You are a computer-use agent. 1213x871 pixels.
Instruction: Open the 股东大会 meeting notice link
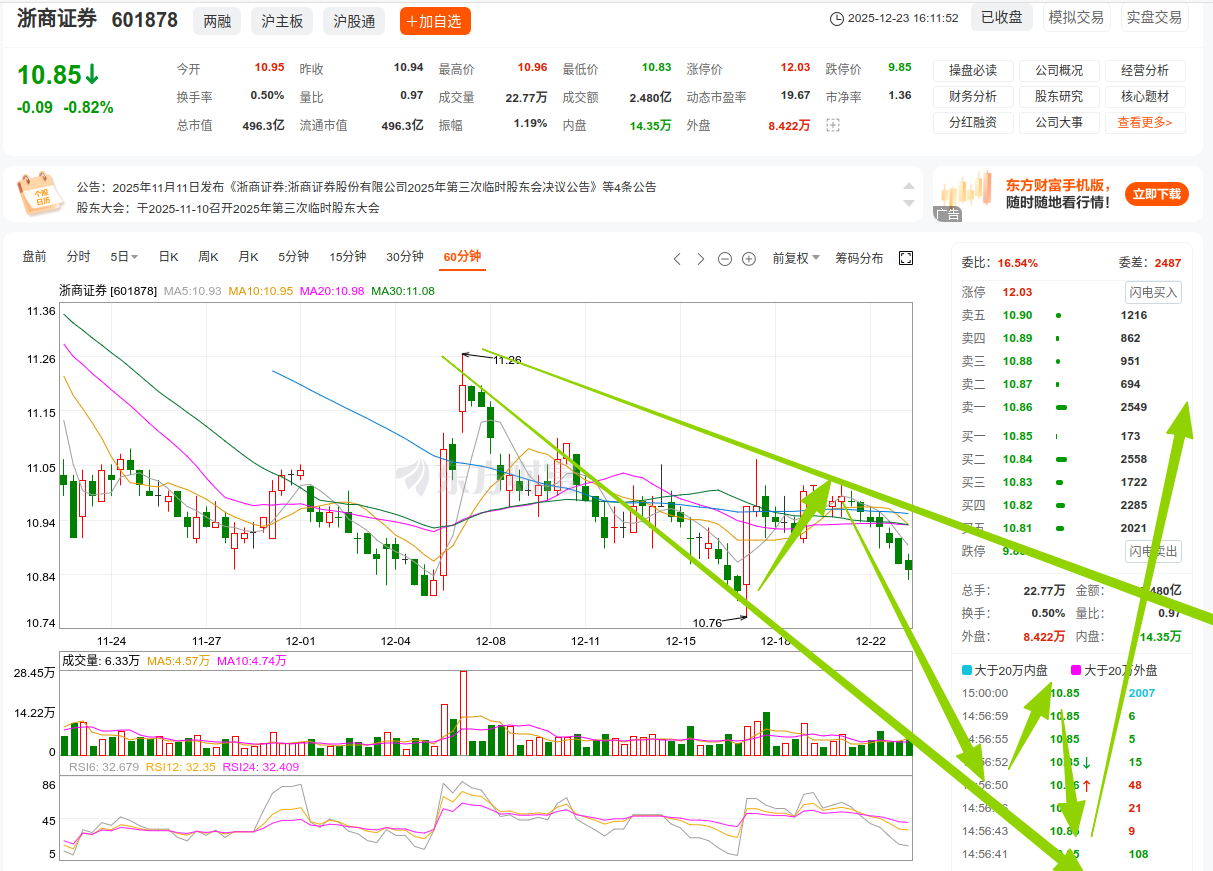pos(228,208)
